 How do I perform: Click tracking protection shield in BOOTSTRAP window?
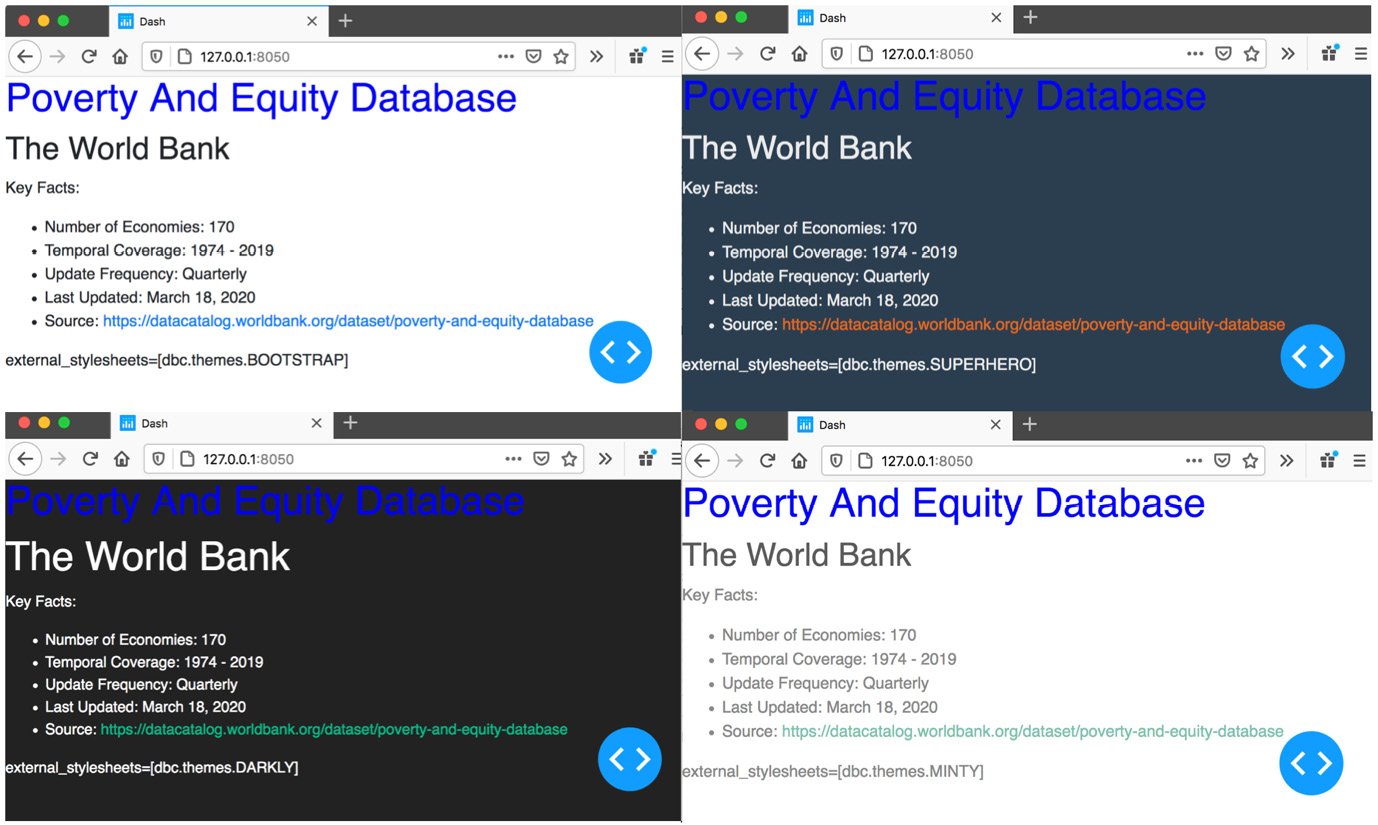[x=156, y=57]
